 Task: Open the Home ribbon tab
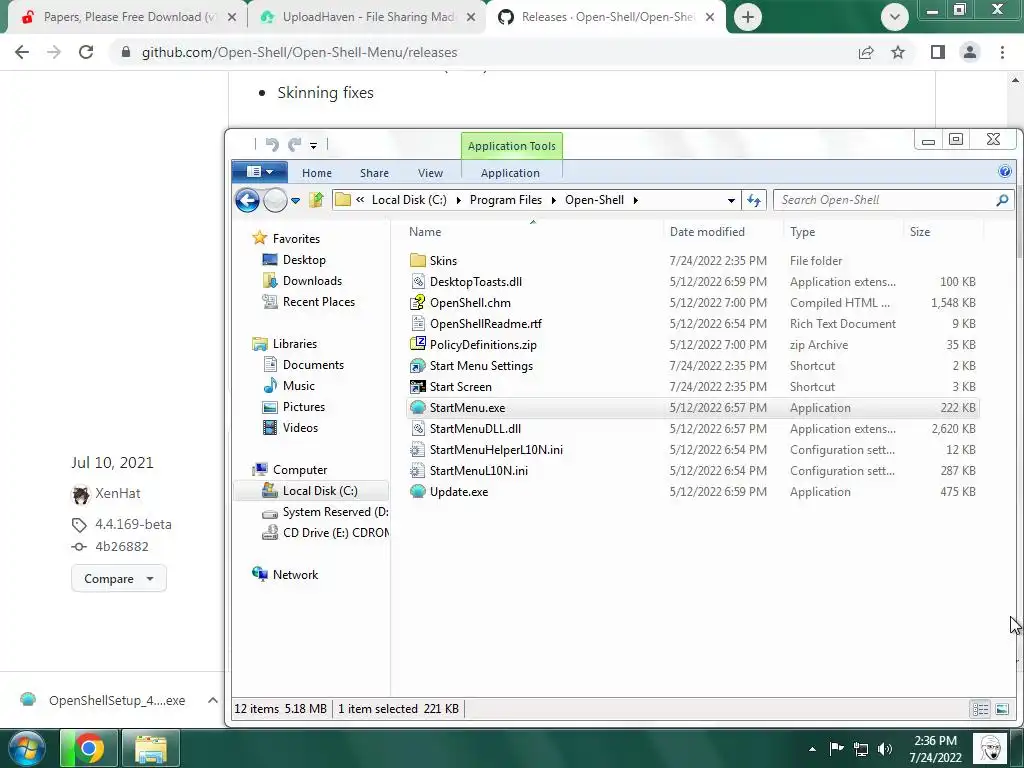[317, 173]
